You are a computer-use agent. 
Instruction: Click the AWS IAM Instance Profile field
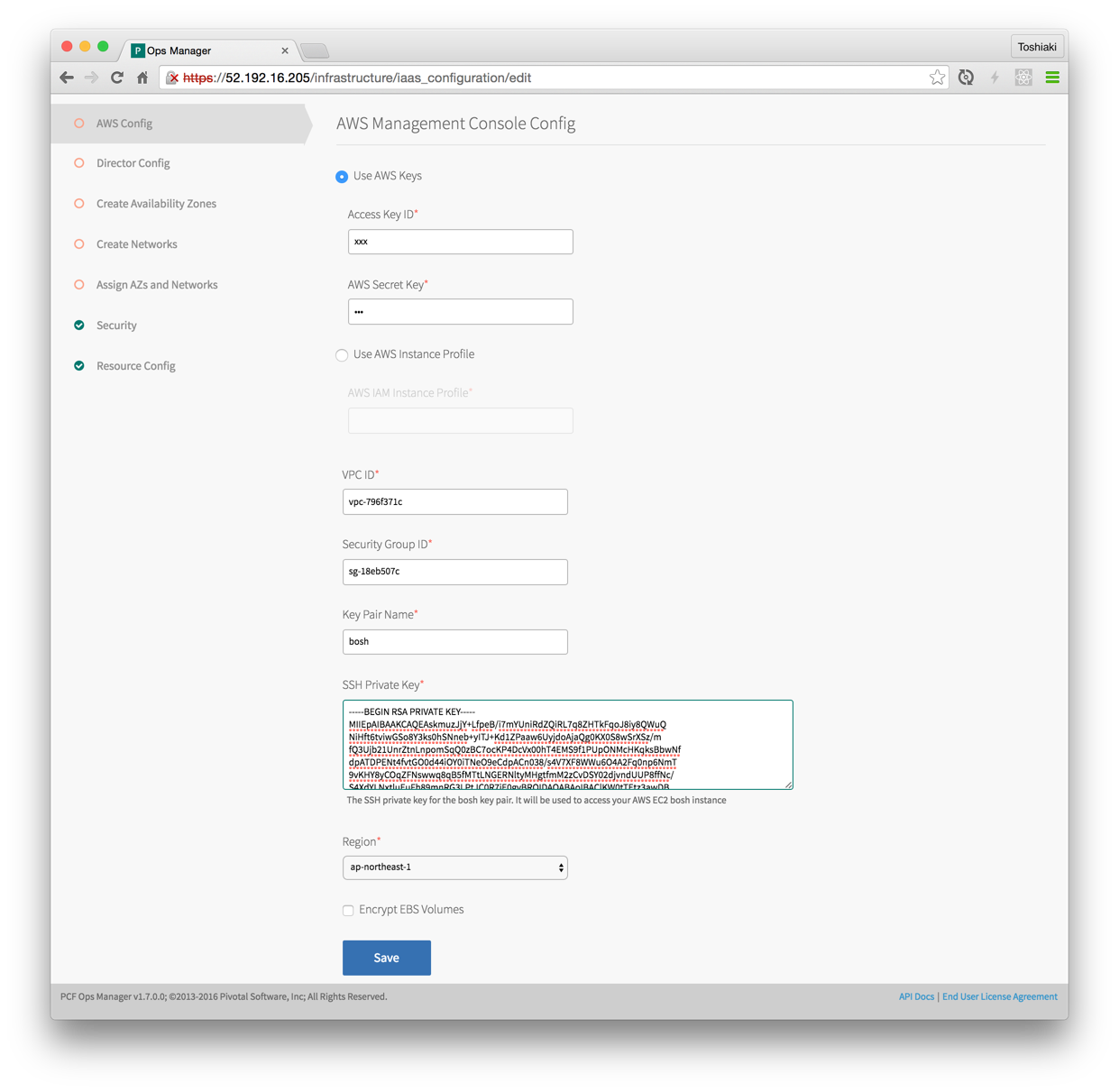pyautogui.click(x=460, y=420)
